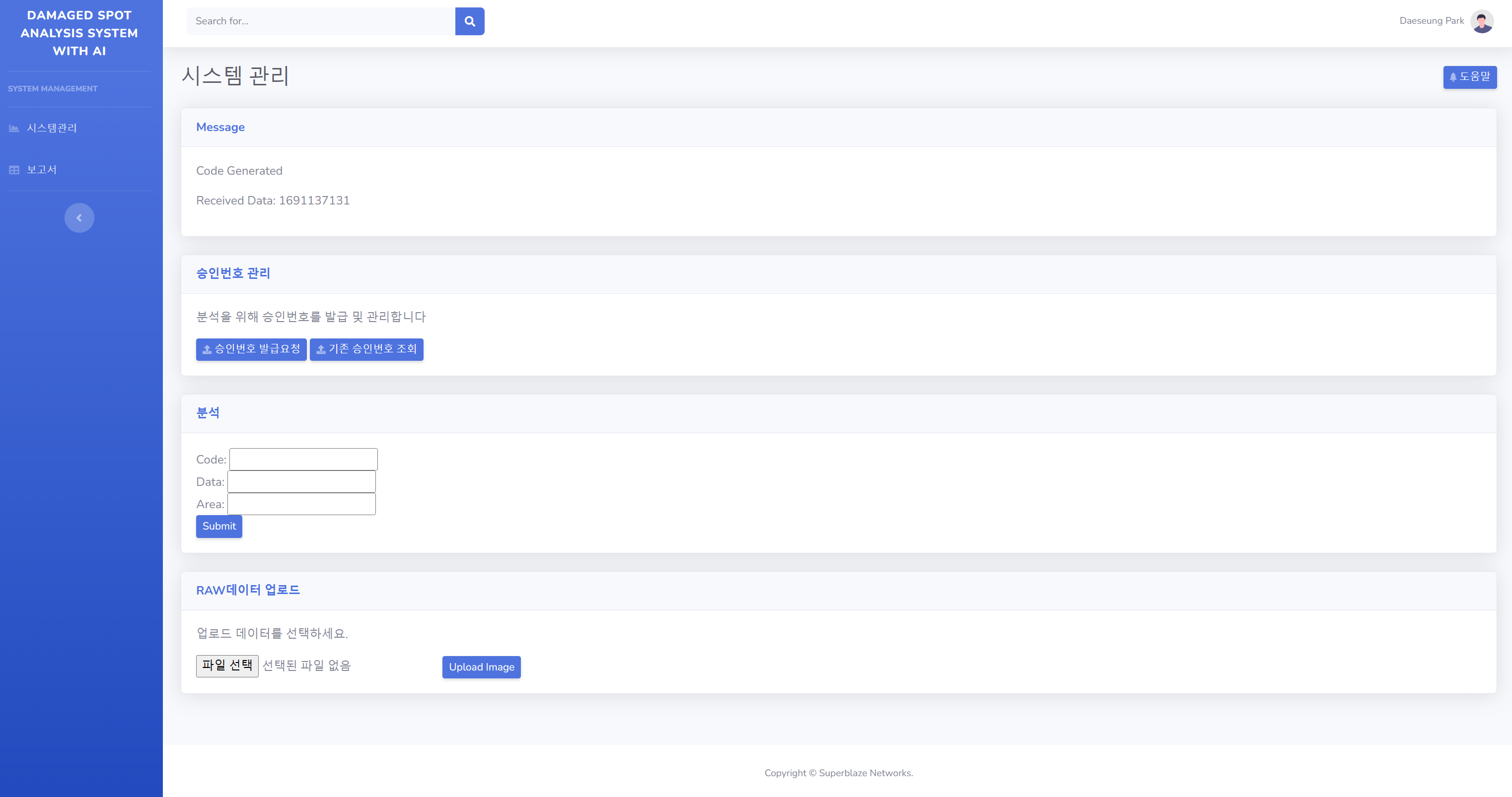Collapse the sidebar with the chevron button
Image resolution: width=1512 pixels, height=797 pixels.
(79, 217)
